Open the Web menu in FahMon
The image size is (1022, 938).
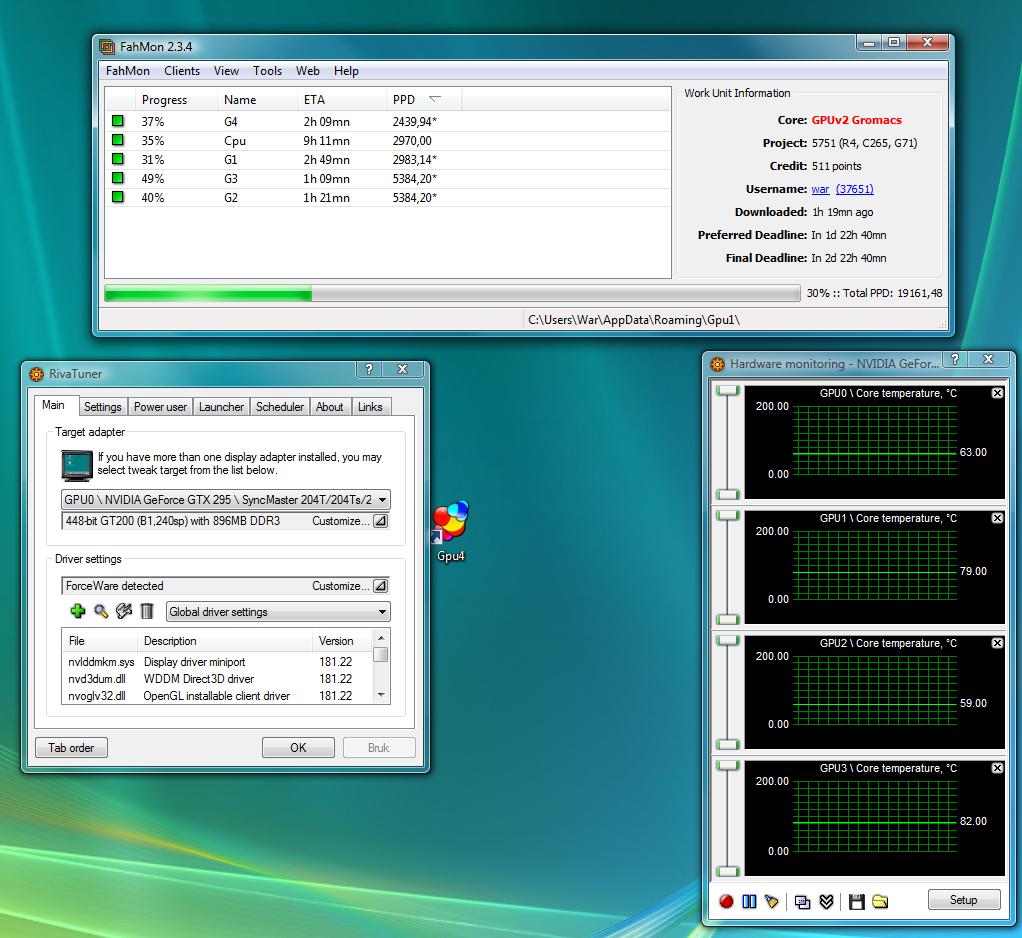pyautogui.click(x=308, y=70)
